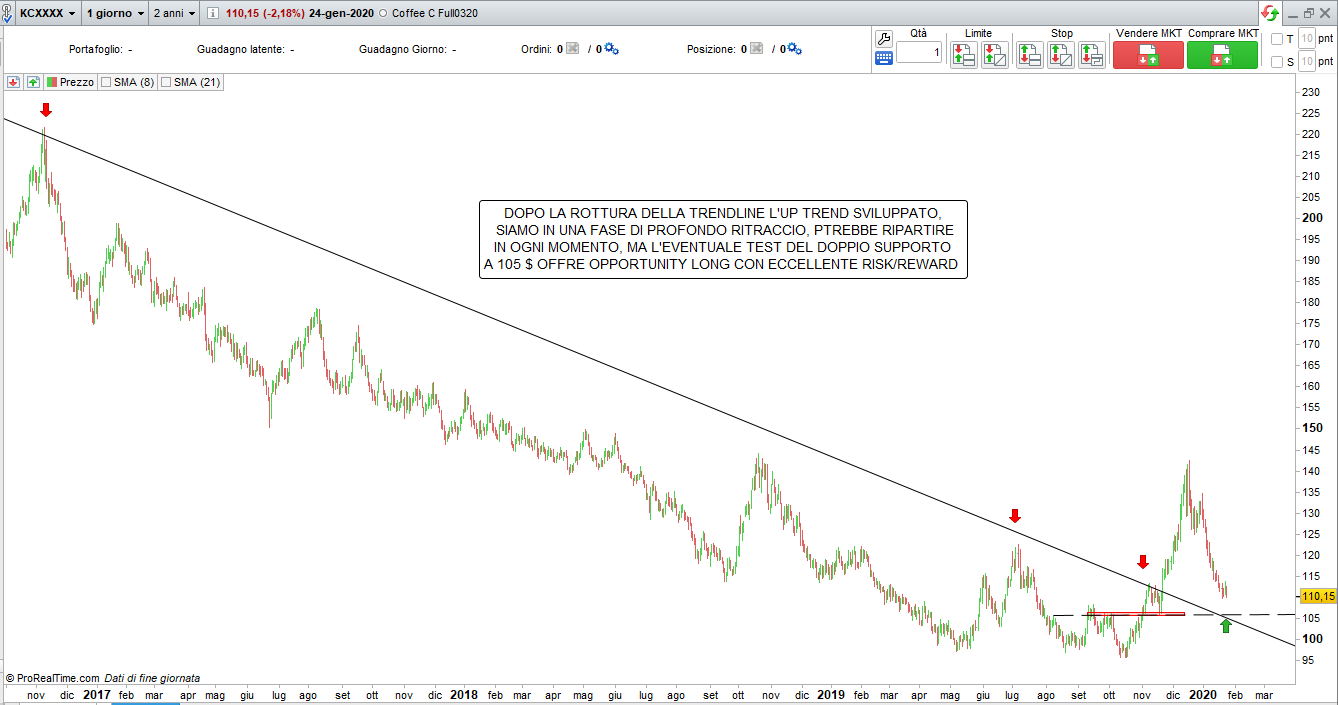Tick the T points checkbox

(x=1276, y=39)
